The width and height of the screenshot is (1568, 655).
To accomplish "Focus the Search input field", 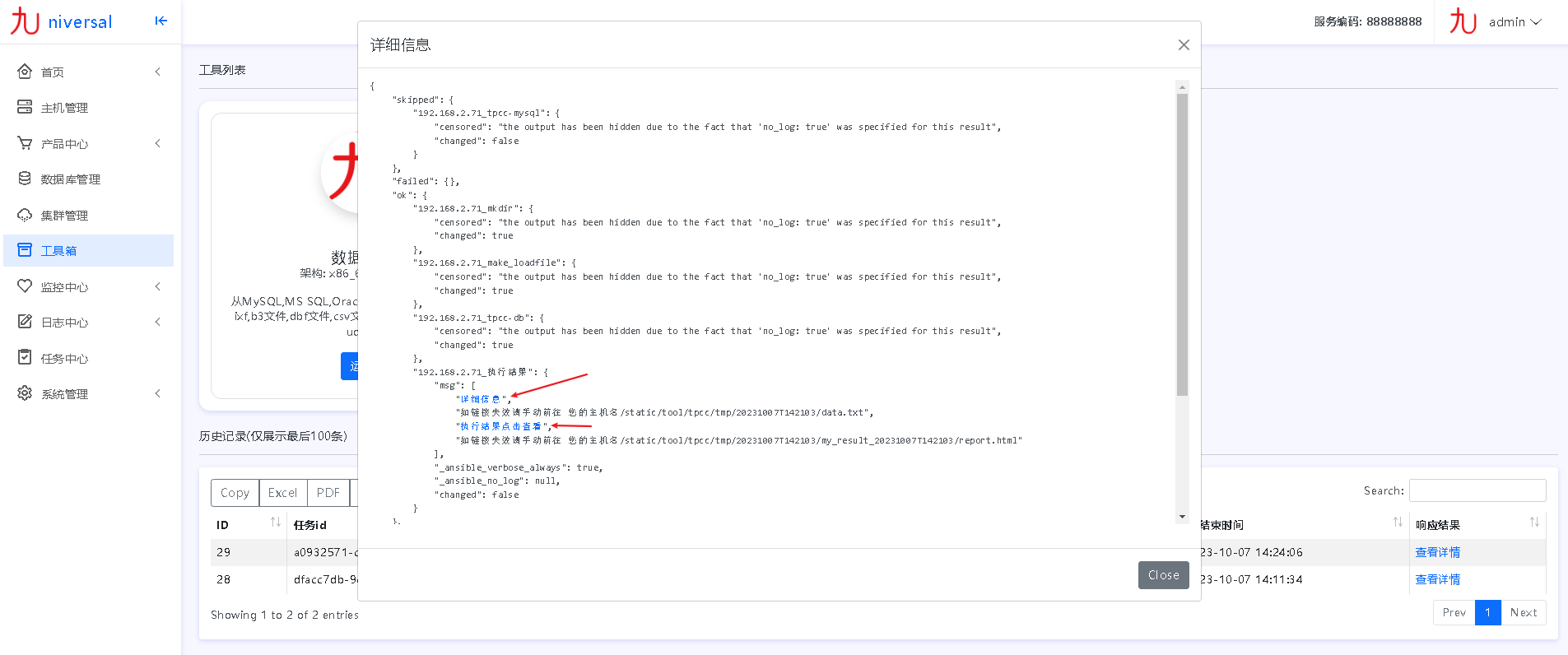I will (1477, 490).
